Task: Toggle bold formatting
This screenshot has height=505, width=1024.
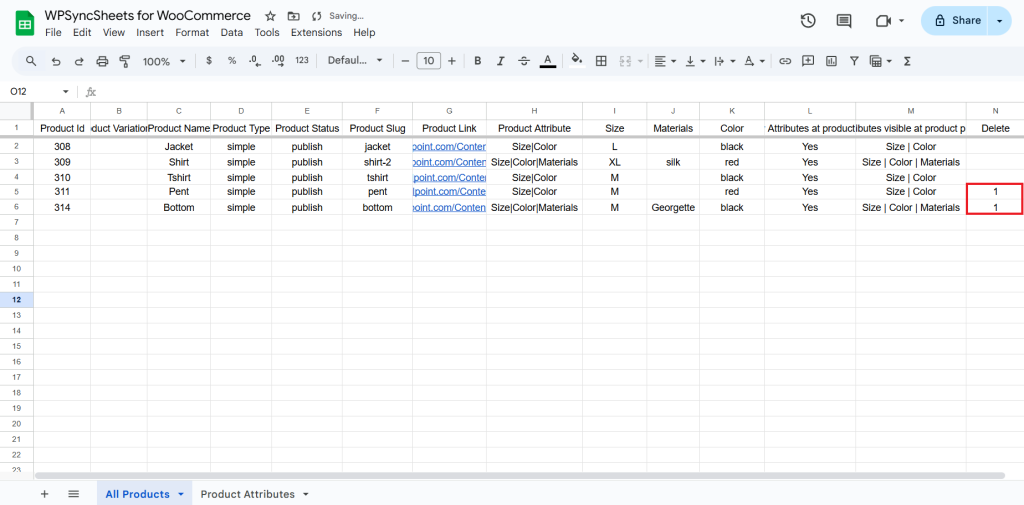Action: (x=477, y=61)
